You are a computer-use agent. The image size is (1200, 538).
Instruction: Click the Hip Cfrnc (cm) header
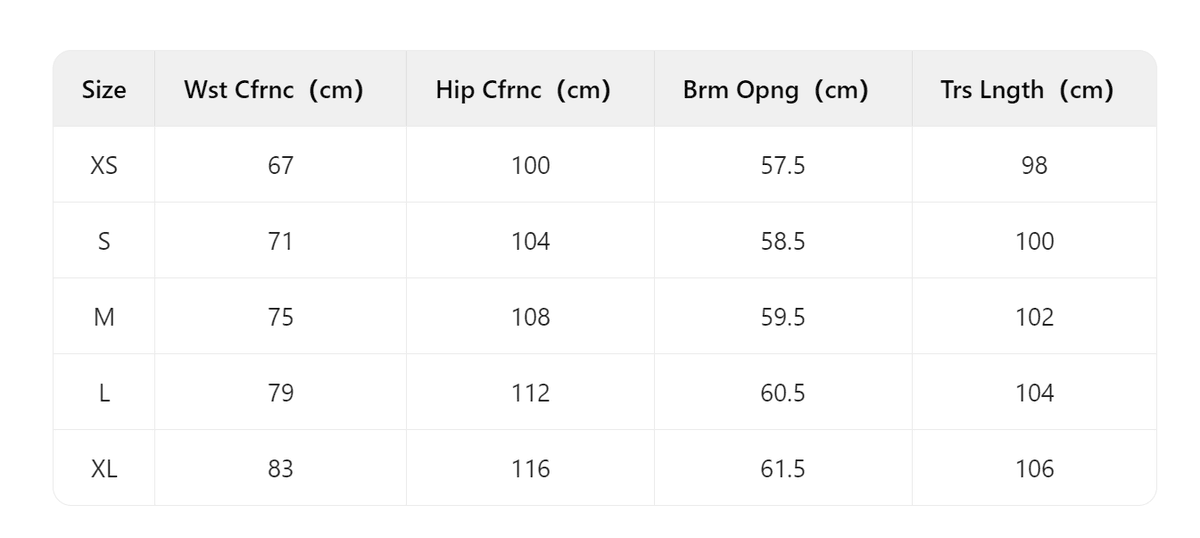click(523, 90)
